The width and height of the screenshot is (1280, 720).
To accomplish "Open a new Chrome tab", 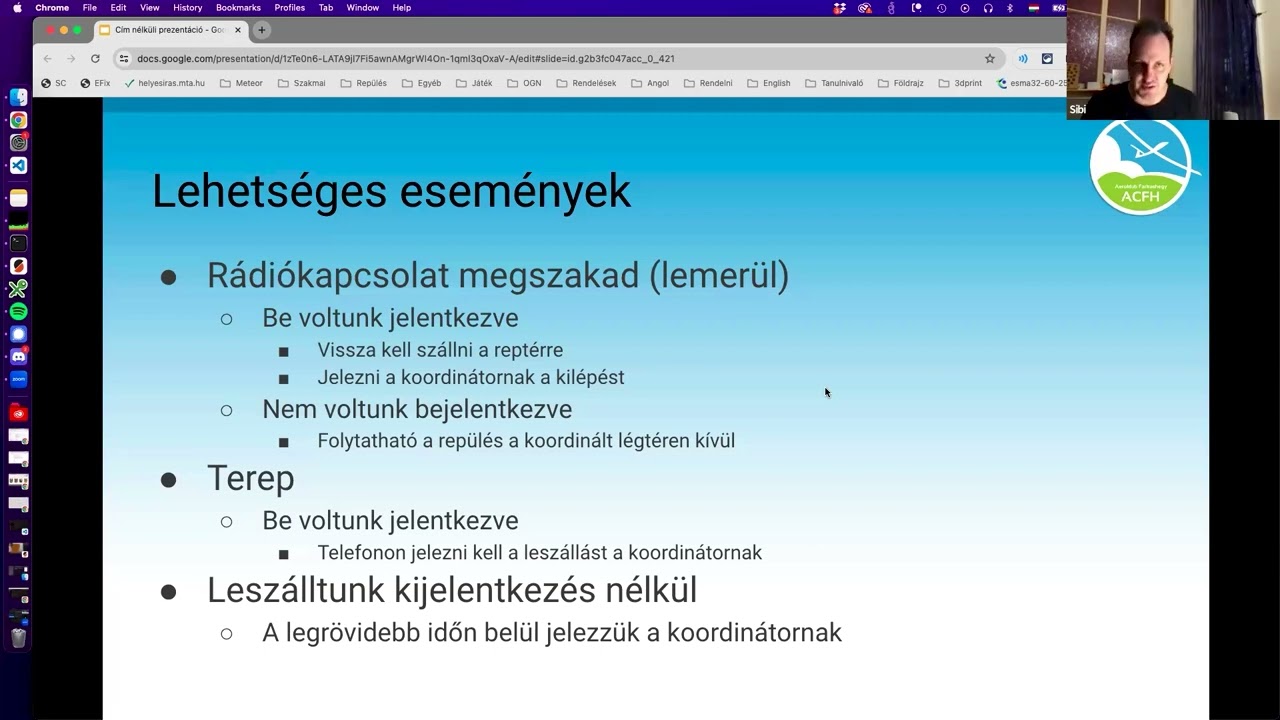I will (262, 30).
